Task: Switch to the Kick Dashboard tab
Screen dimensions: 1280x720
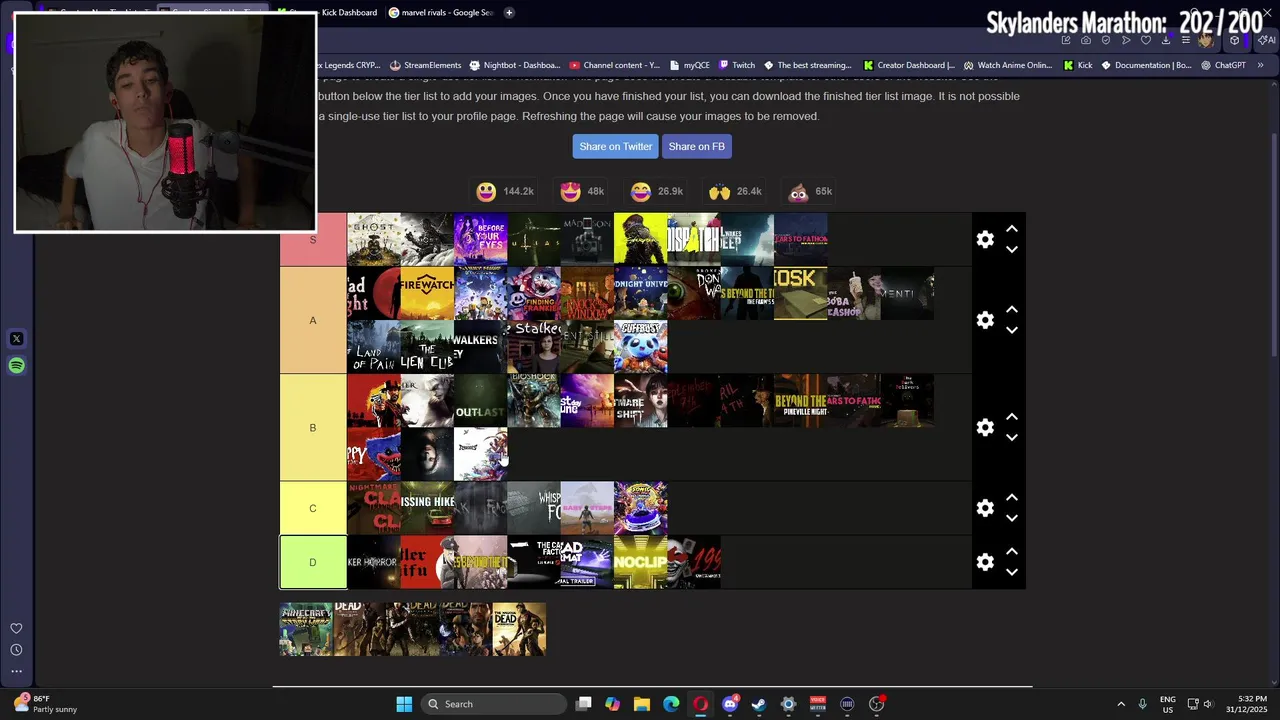Action: pos(328,12)
